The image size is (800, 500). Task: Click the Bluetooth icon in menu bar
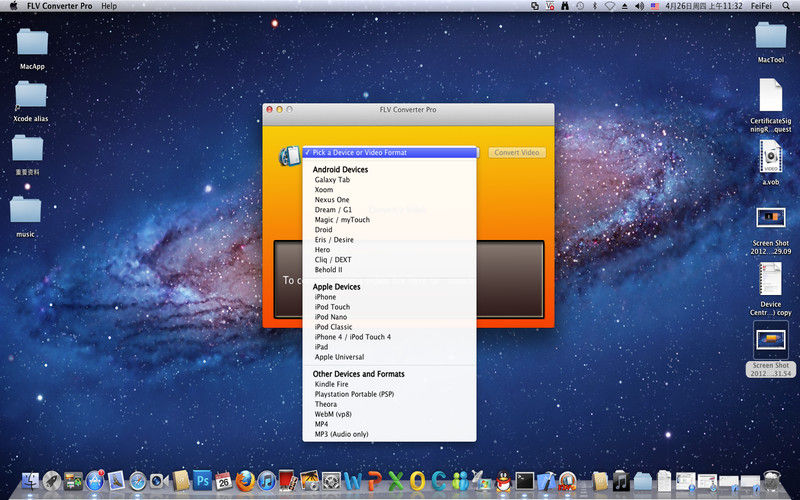(x=595, y=6)
